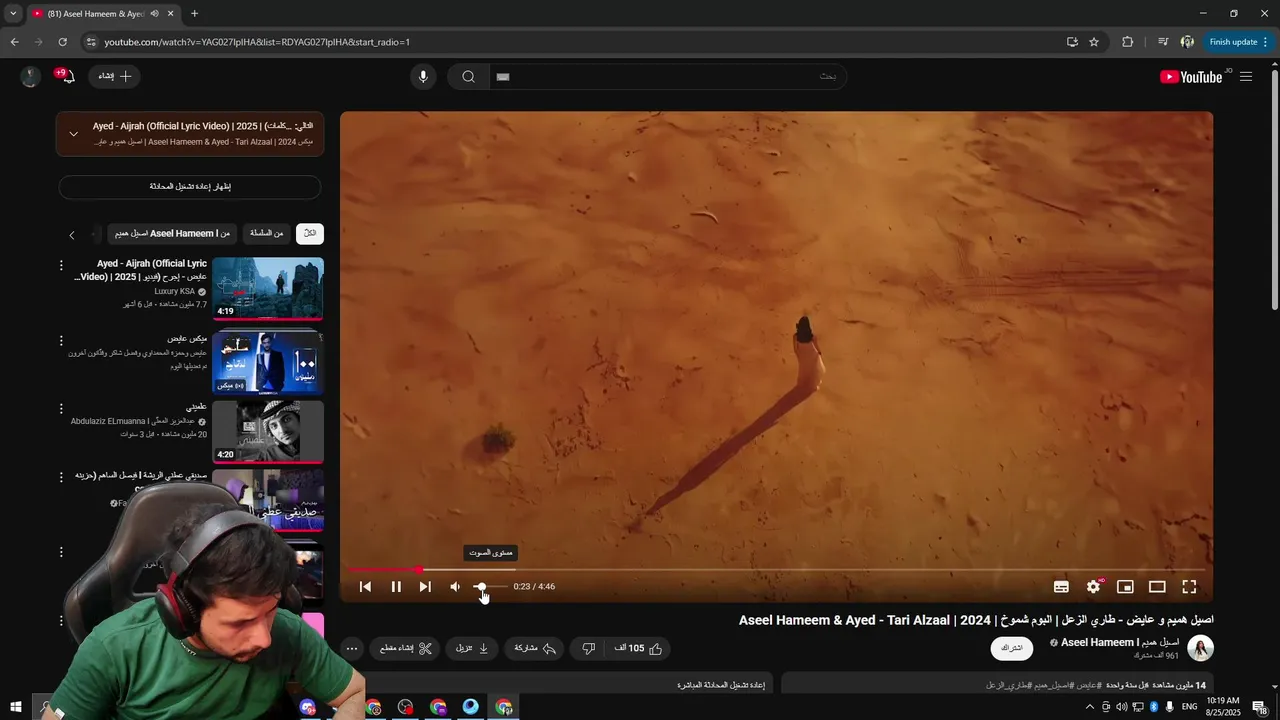Switch to miniplayer mode
This screenshot has width=1280, height=720.
pyautogui.click(x=1125, y=587)
